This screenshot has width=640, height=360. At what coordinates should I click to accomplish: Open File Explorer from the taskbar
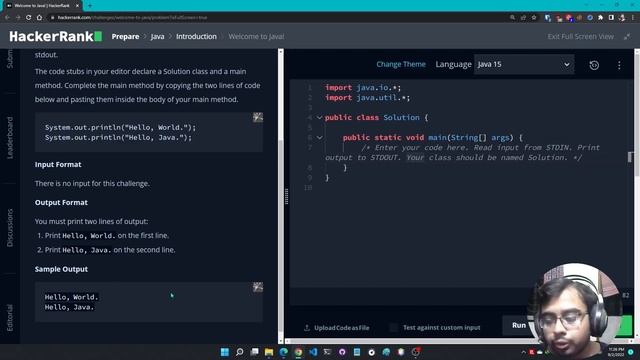pos(269,352)
